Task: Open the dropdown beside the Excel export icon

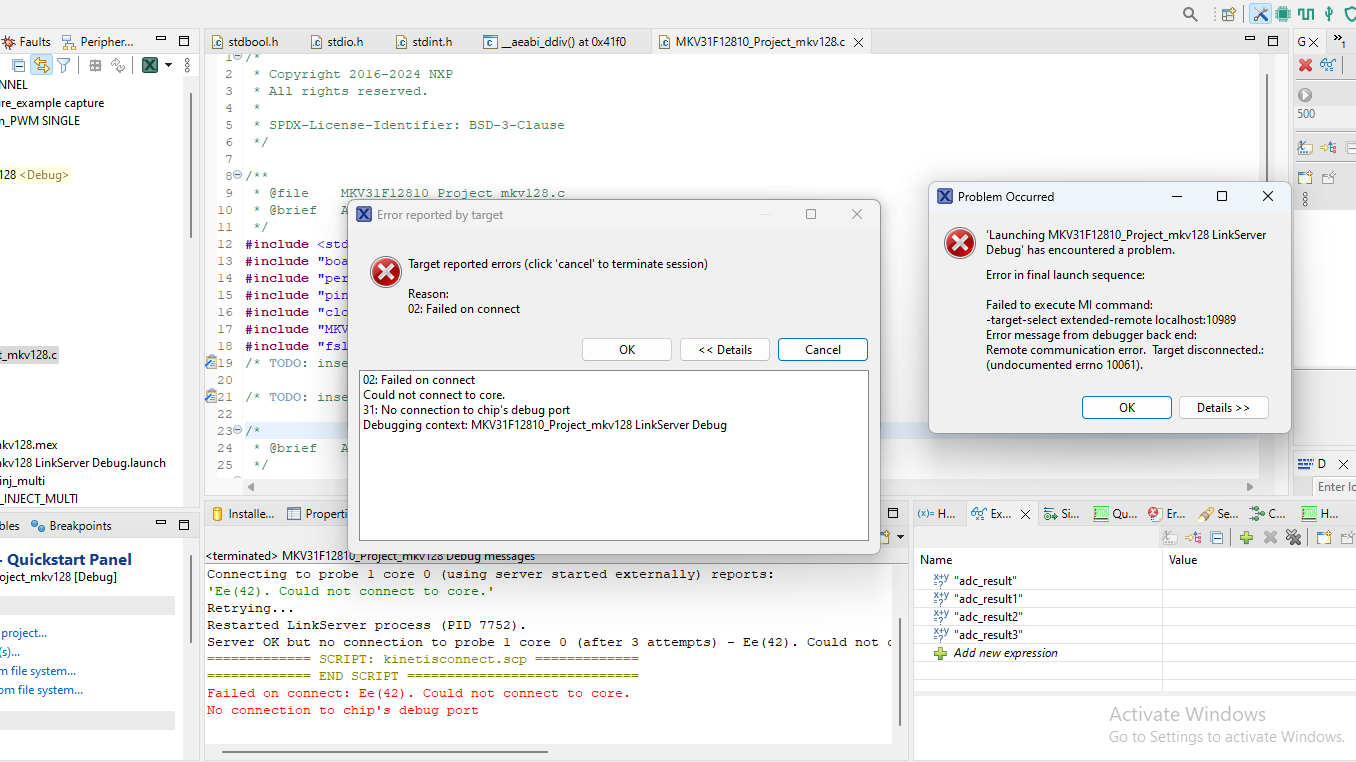Action: (166, 64)
